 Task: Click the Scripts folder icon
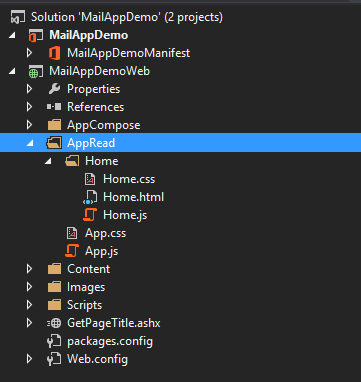(54, 305)
